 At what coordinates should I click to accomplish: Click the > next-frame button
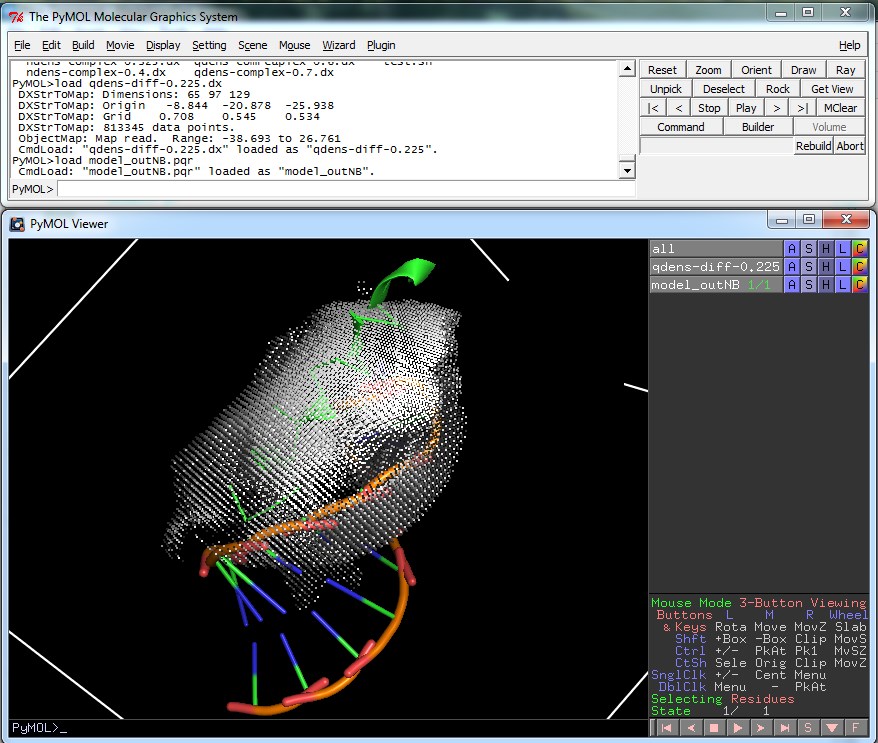[777, 108]
